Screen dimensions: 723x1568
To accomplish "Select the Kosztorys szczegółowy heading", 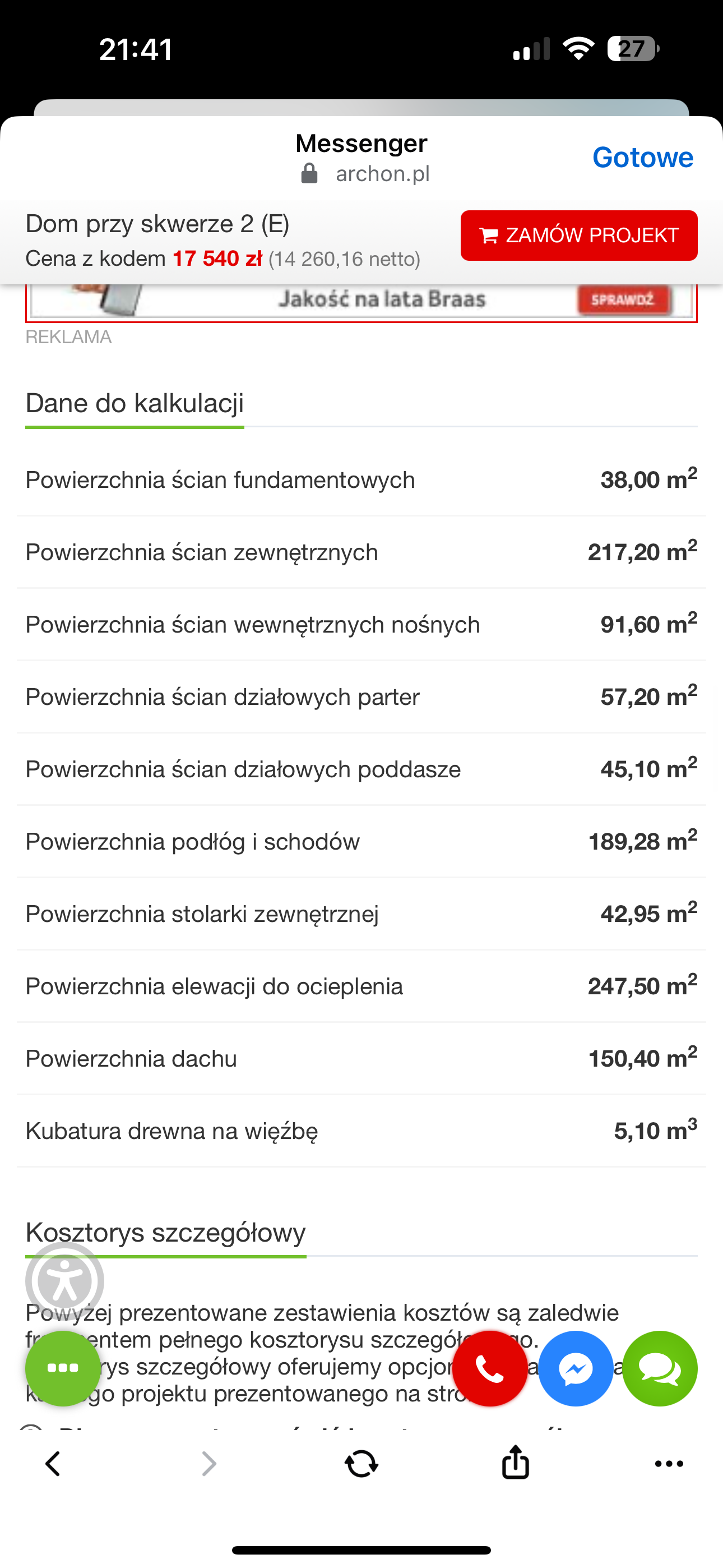I will [165, 1232].
